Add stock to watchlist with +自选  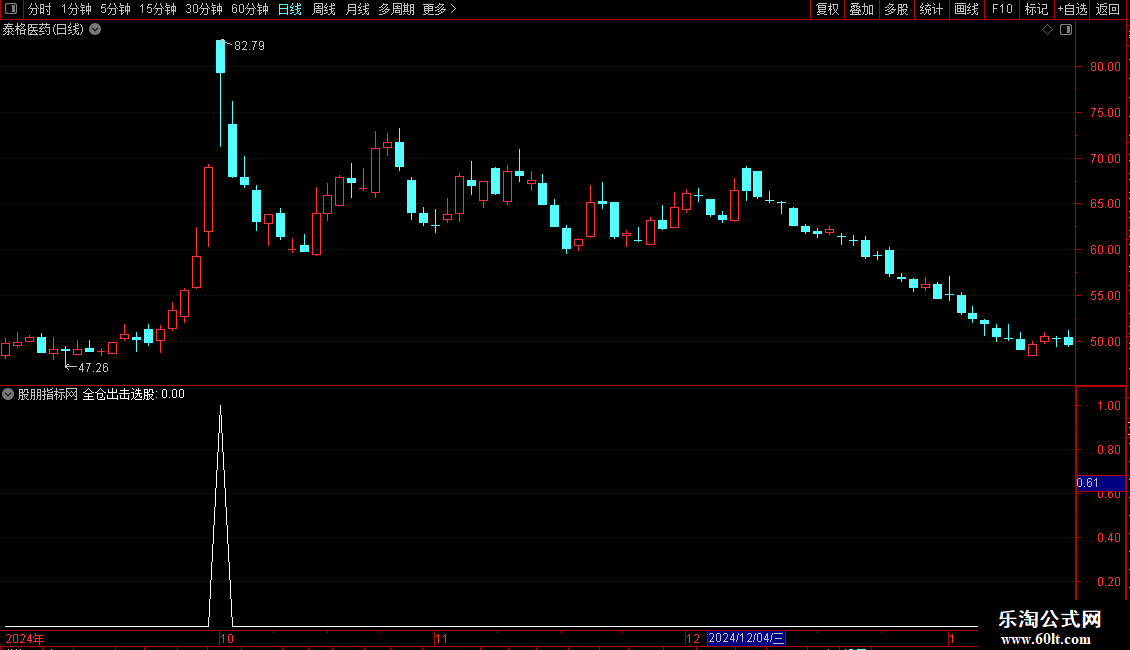[1072, 9]
